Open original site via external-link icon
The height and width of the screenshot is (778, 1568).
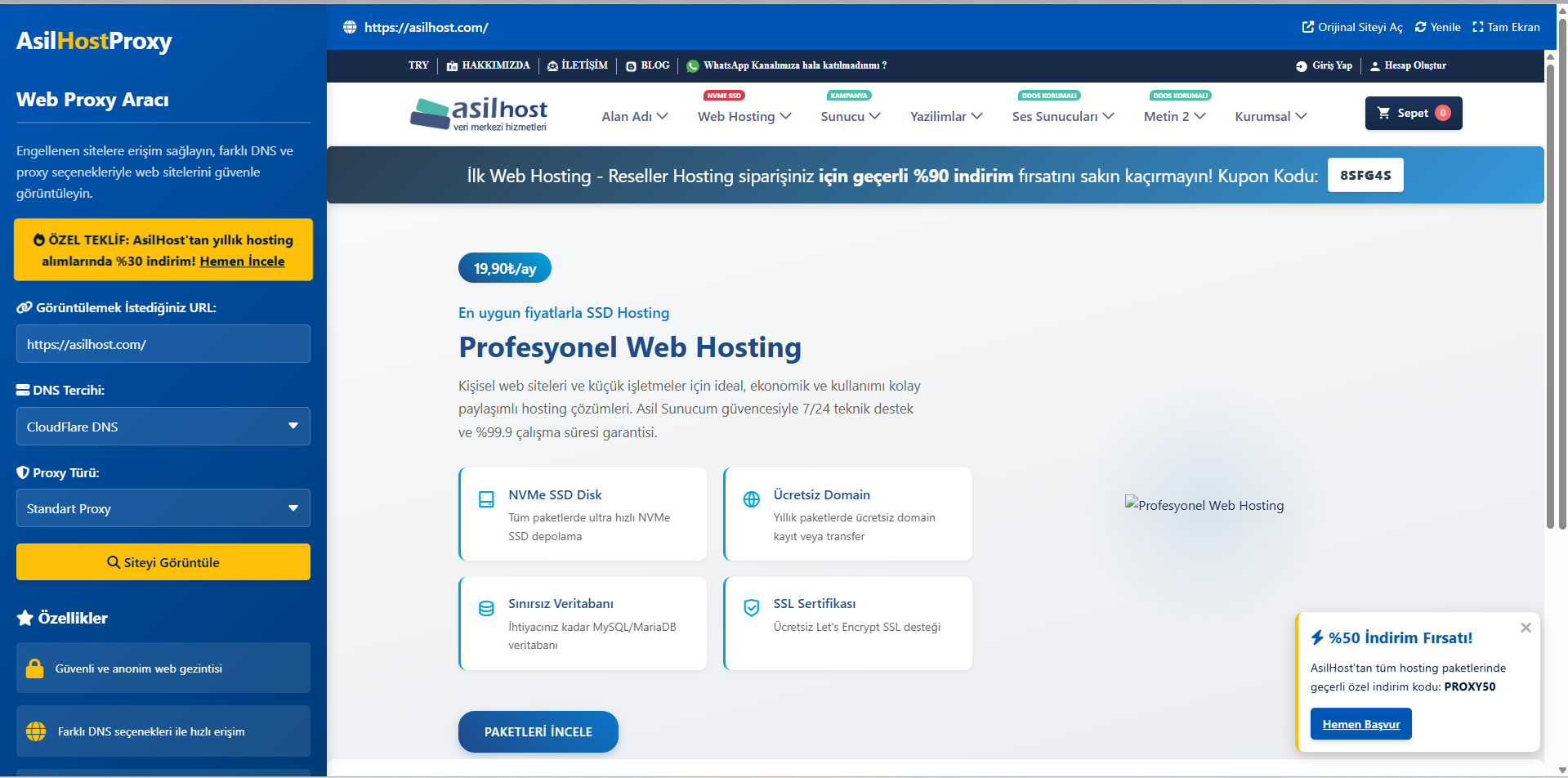(x=1307, y=27)
